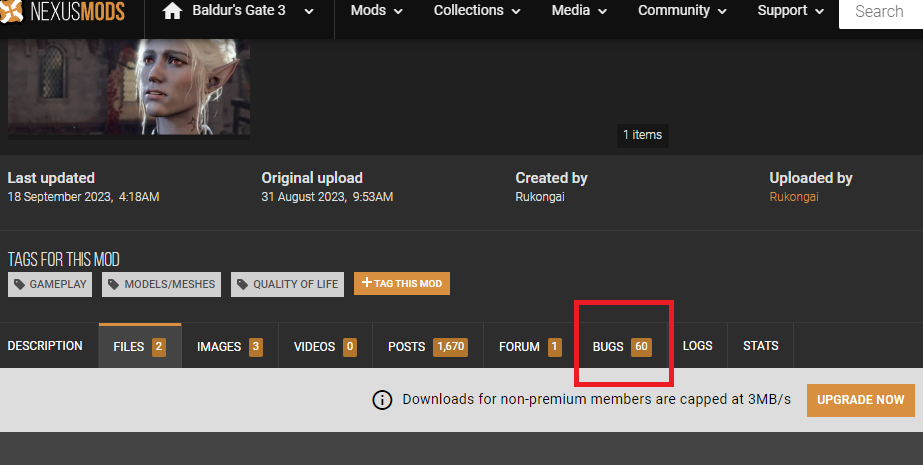Open the mod header image thumbnail
923x465 pixels.
pyautogui.click(x=129, y=88)
